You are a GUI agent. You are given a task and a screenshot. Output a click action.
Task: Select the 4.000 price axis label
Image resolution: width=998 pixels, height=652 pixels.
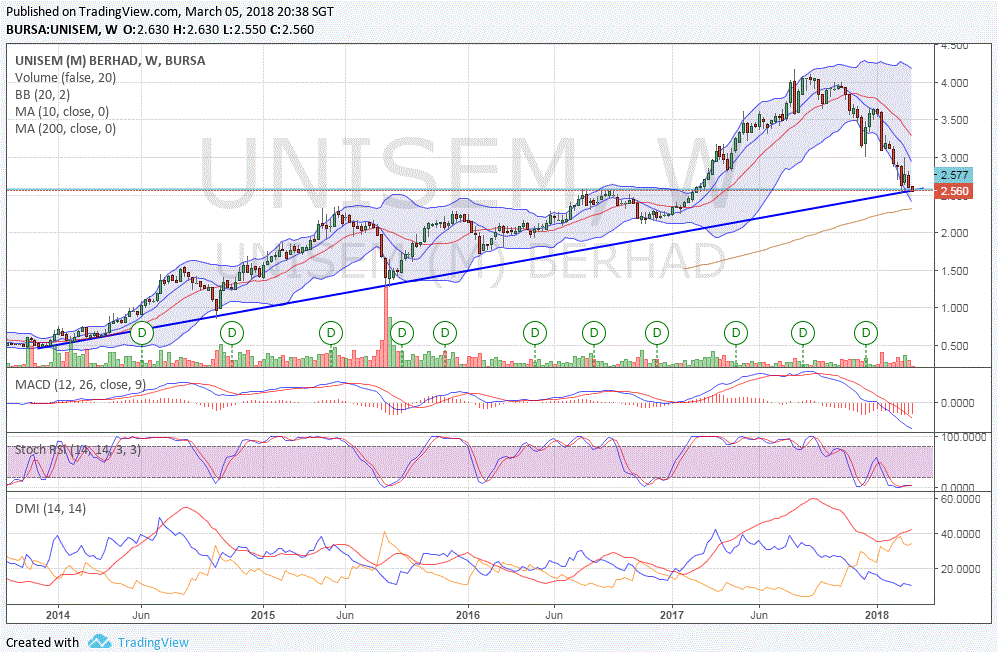[954, 83]
